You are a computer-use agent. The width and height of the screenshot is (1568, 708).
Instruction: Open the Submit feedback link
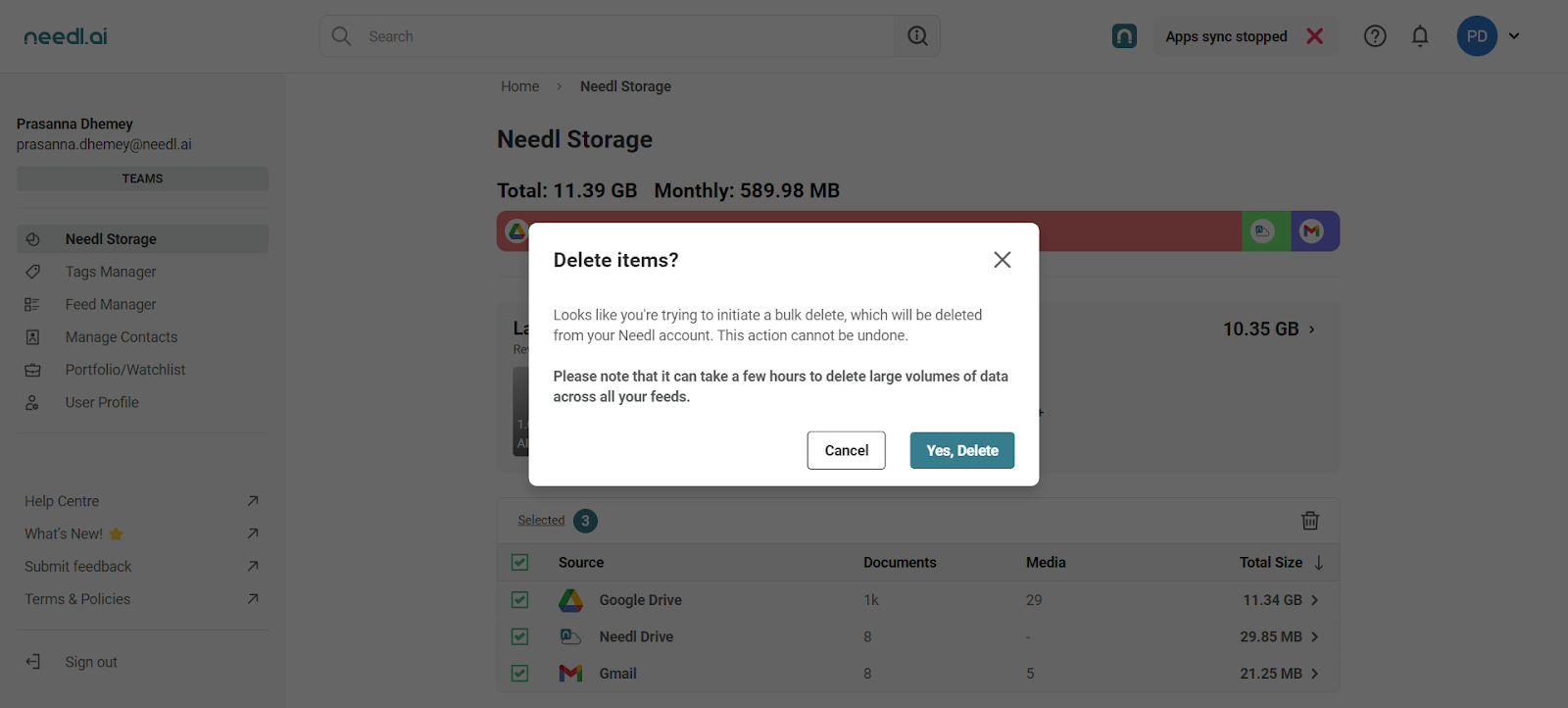[78, 567]
